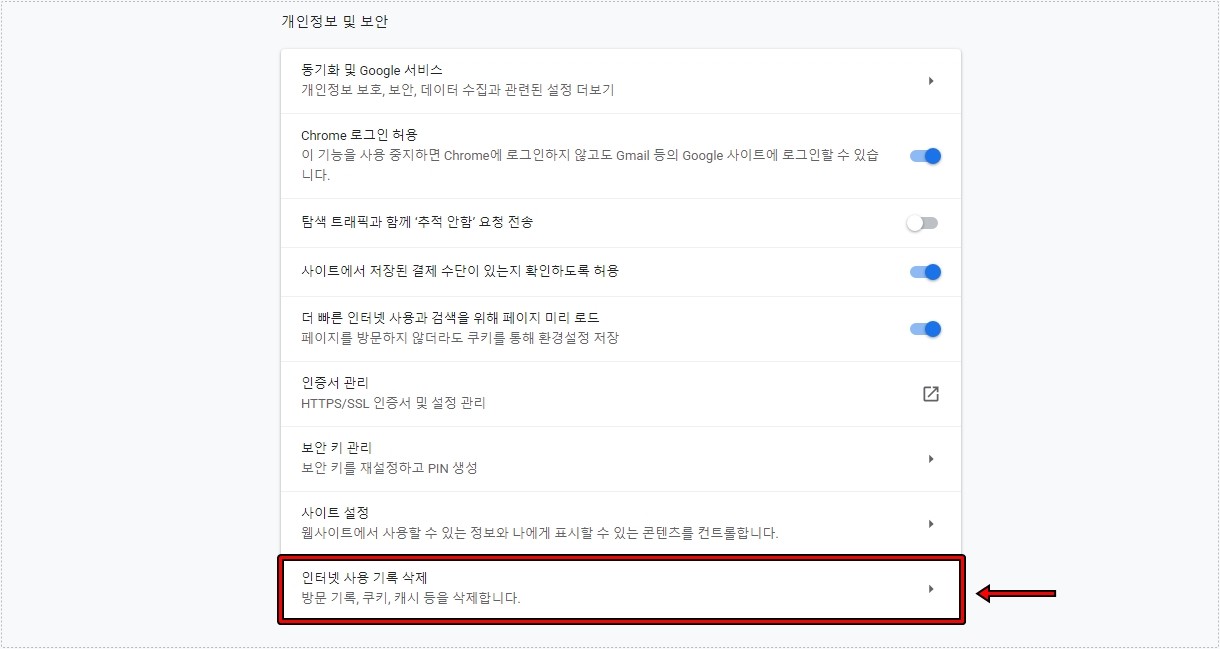Click the arrow icon next to 동기화 및 Google 서비스

click(x=930, y=81)
